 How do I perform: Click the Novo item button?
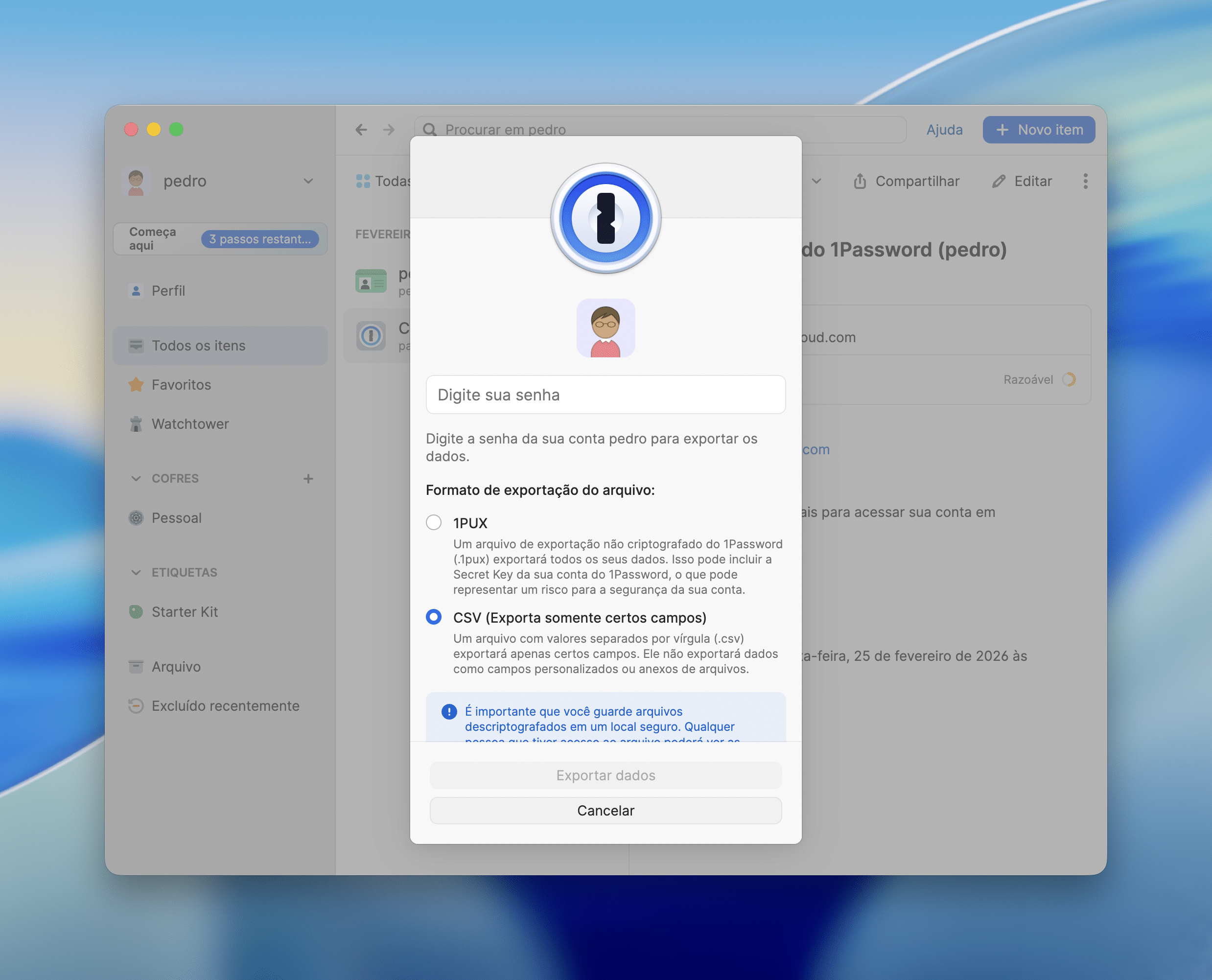1038,130
